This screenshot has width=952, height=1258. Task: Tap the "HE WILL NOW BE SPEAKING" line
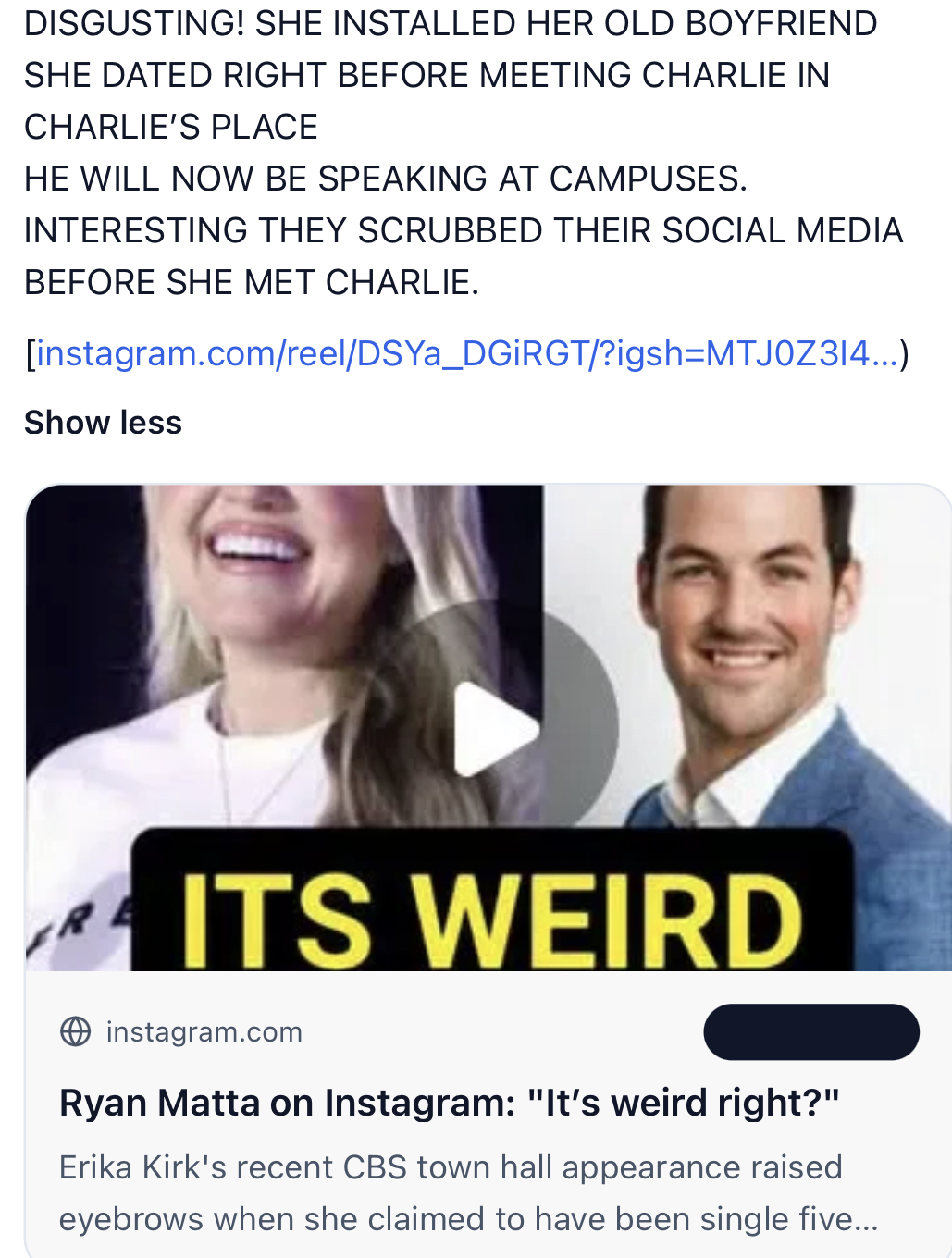(x=385, y=179)
